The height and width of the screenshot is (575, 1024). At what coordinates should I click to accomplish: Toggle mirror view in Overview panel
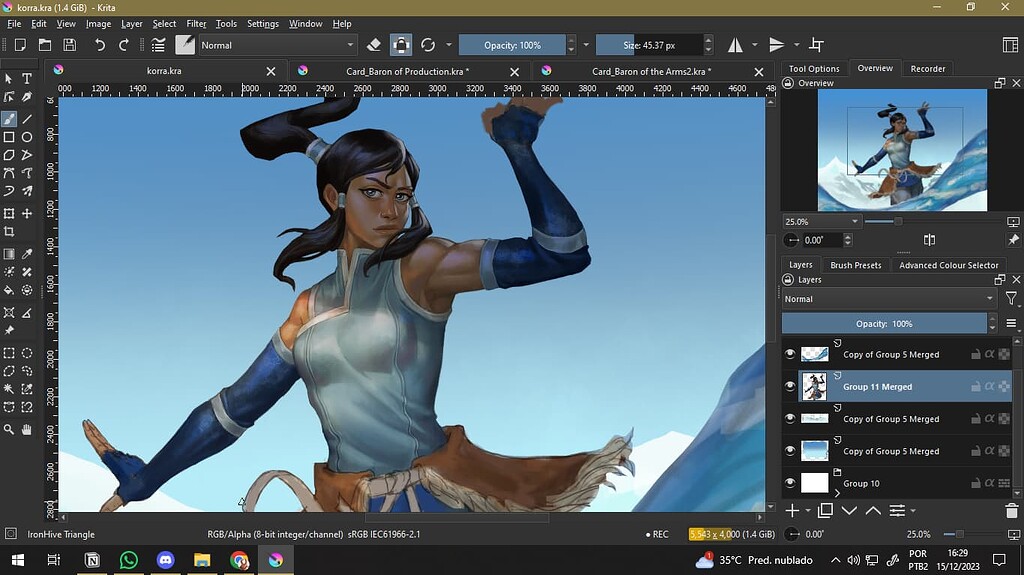click(929, 240)
